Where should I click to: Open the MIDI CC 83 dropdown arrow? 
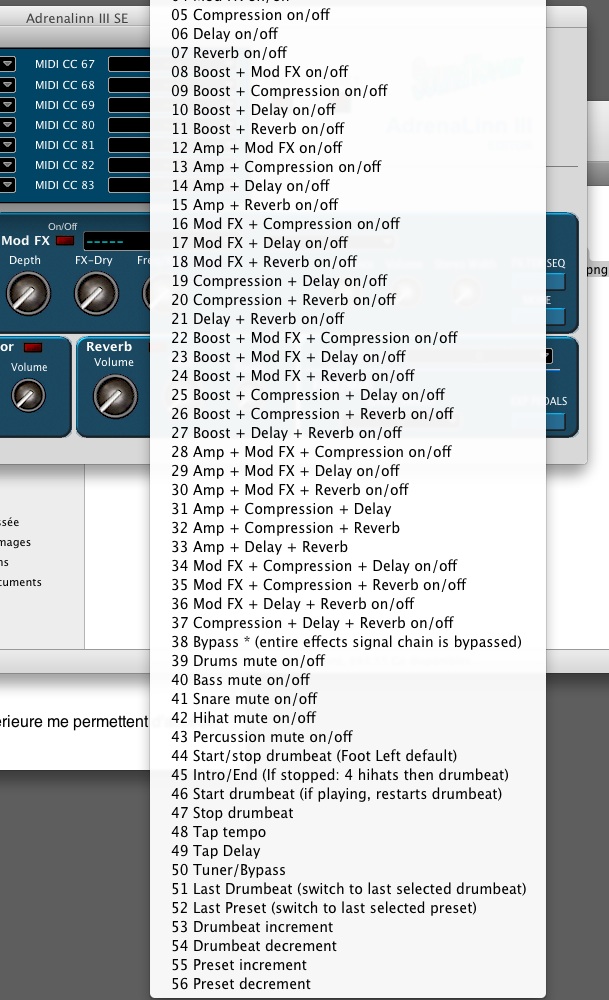[7, 185]
